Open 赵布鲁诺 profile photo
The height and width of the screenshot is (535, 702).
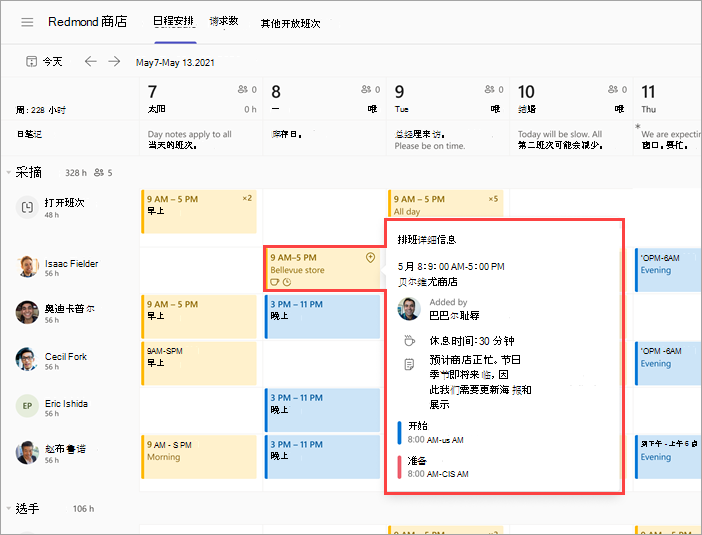27,453
